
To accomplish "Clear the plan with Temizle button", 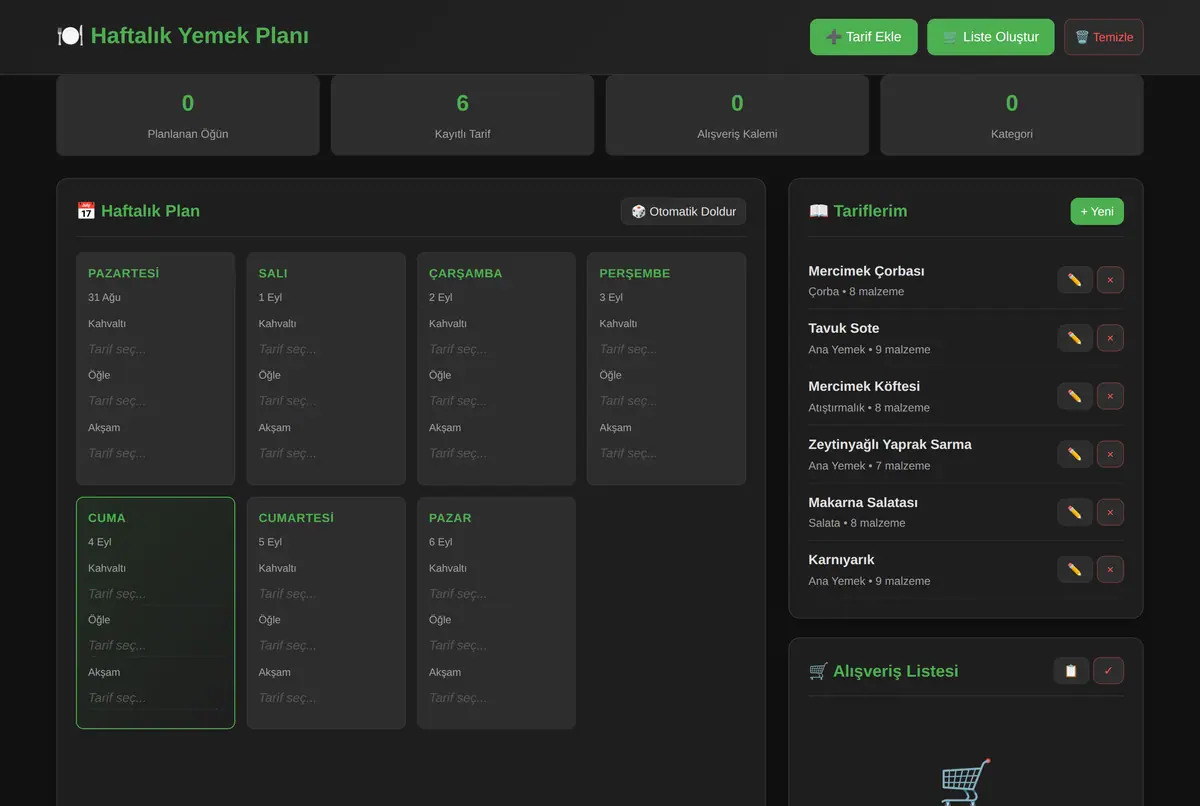I will (1104, 37).
